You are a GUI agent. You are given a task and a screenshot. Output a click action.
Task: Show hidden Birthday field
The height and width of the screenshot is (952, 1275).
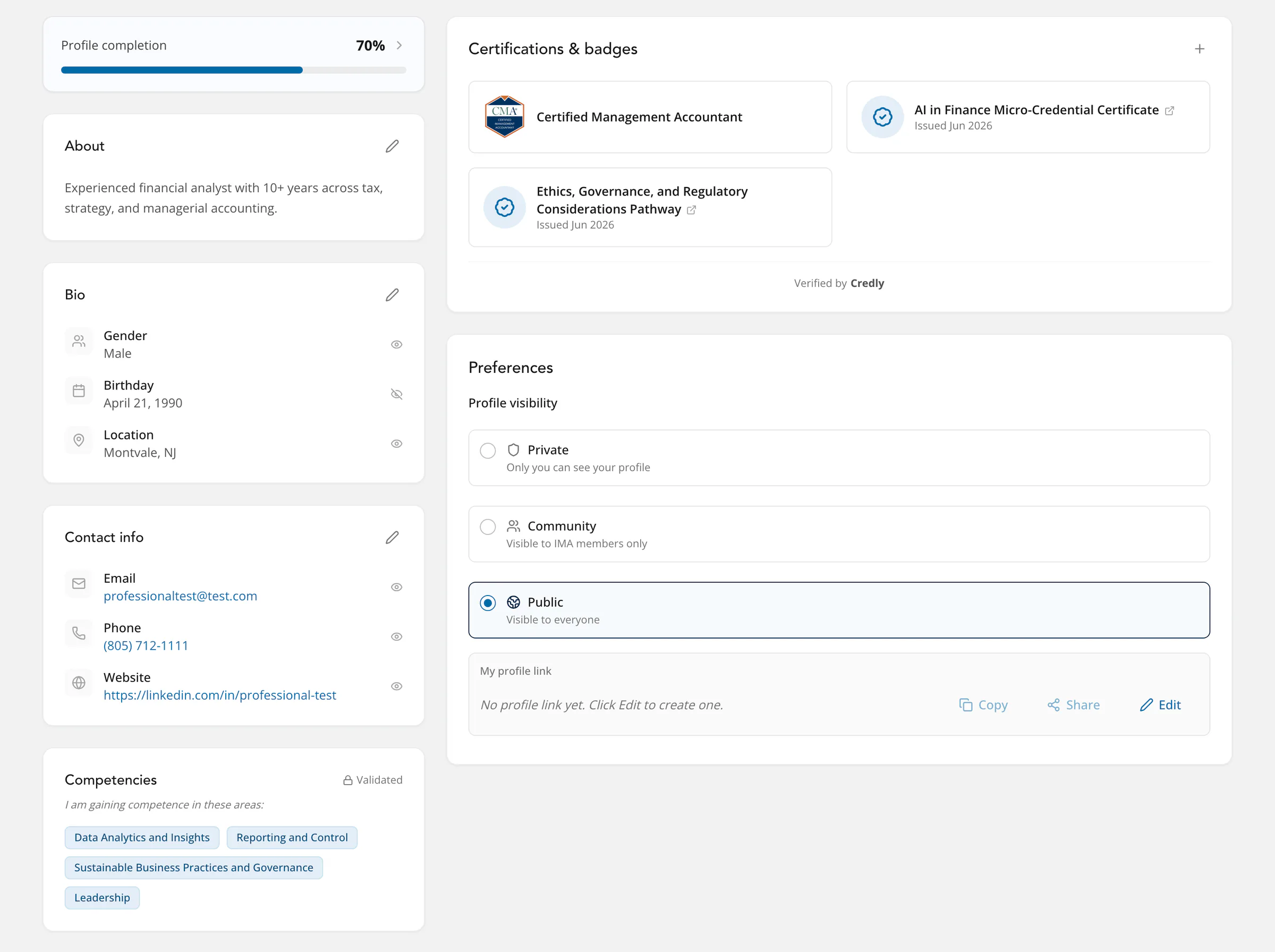pyautogui.click(x=396, y=394)
